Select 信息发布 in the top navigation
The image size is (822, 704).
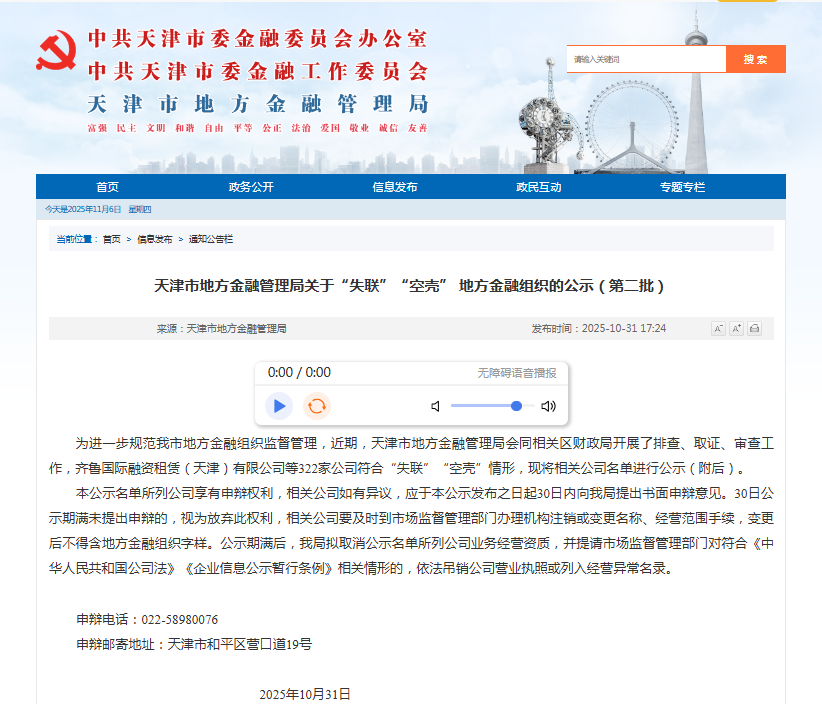tap(396, 187)
